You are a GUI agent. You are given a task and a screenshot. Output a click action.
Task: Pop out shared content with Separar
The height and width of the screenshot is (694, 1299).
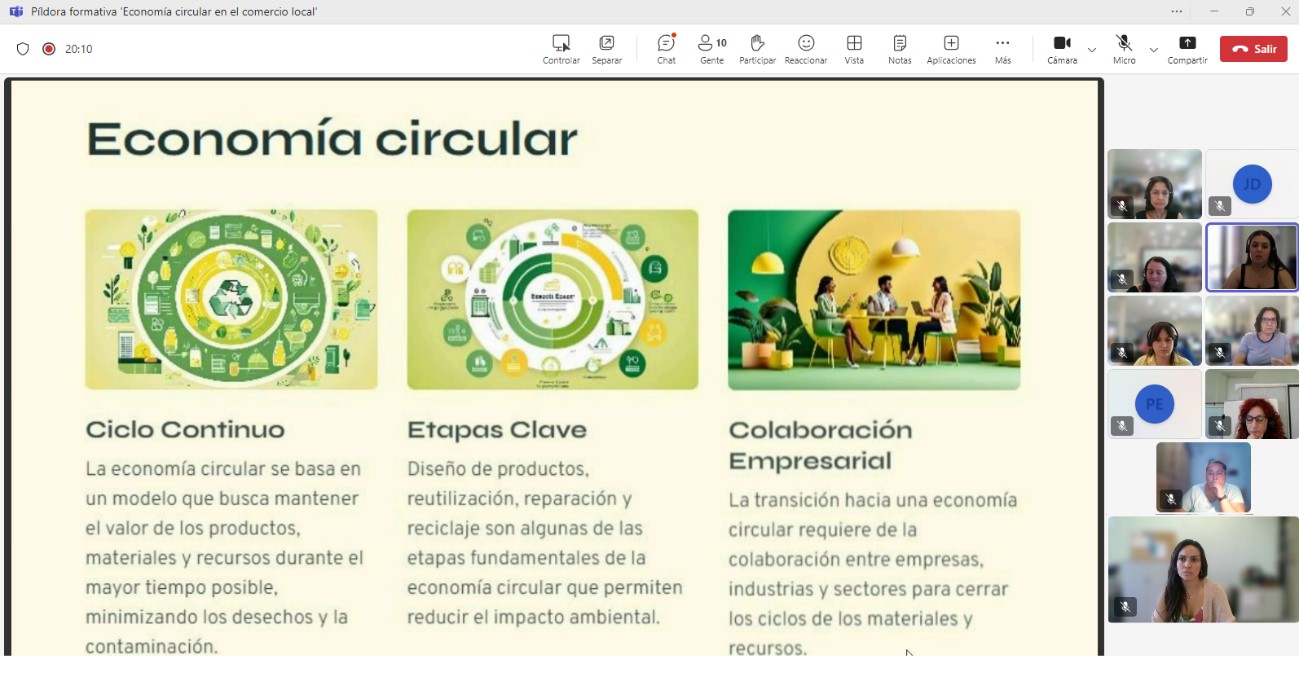[607, 48]
